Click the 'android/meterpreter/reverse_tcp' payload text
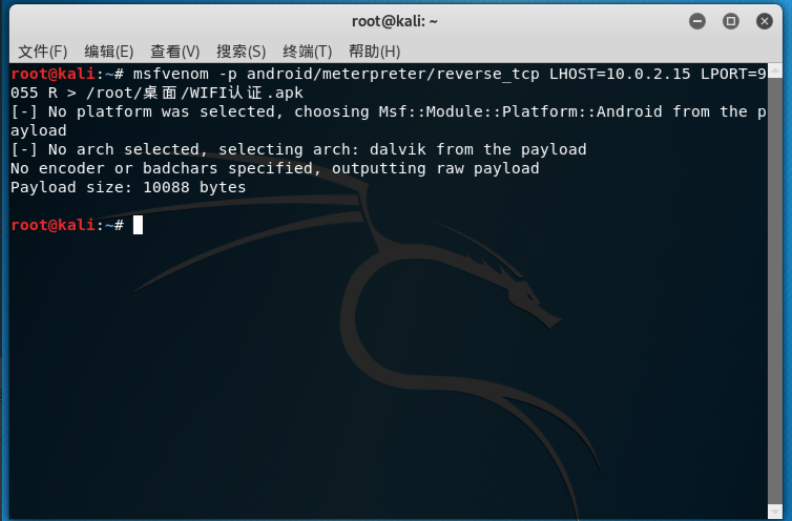 point(393,74)
